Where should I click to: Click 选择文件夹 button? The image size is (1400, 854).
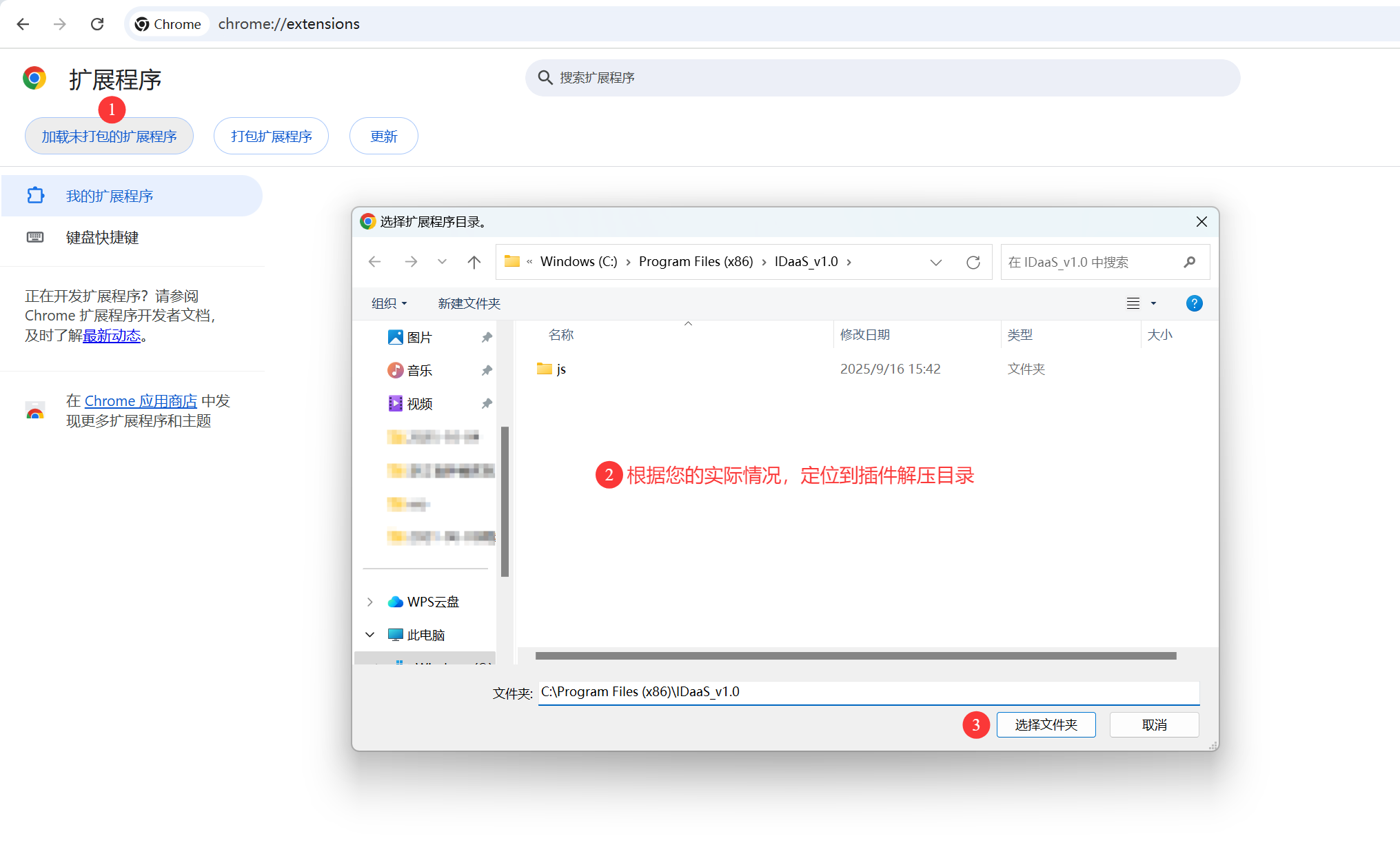pyautogui.click(x=1045, y=724)
